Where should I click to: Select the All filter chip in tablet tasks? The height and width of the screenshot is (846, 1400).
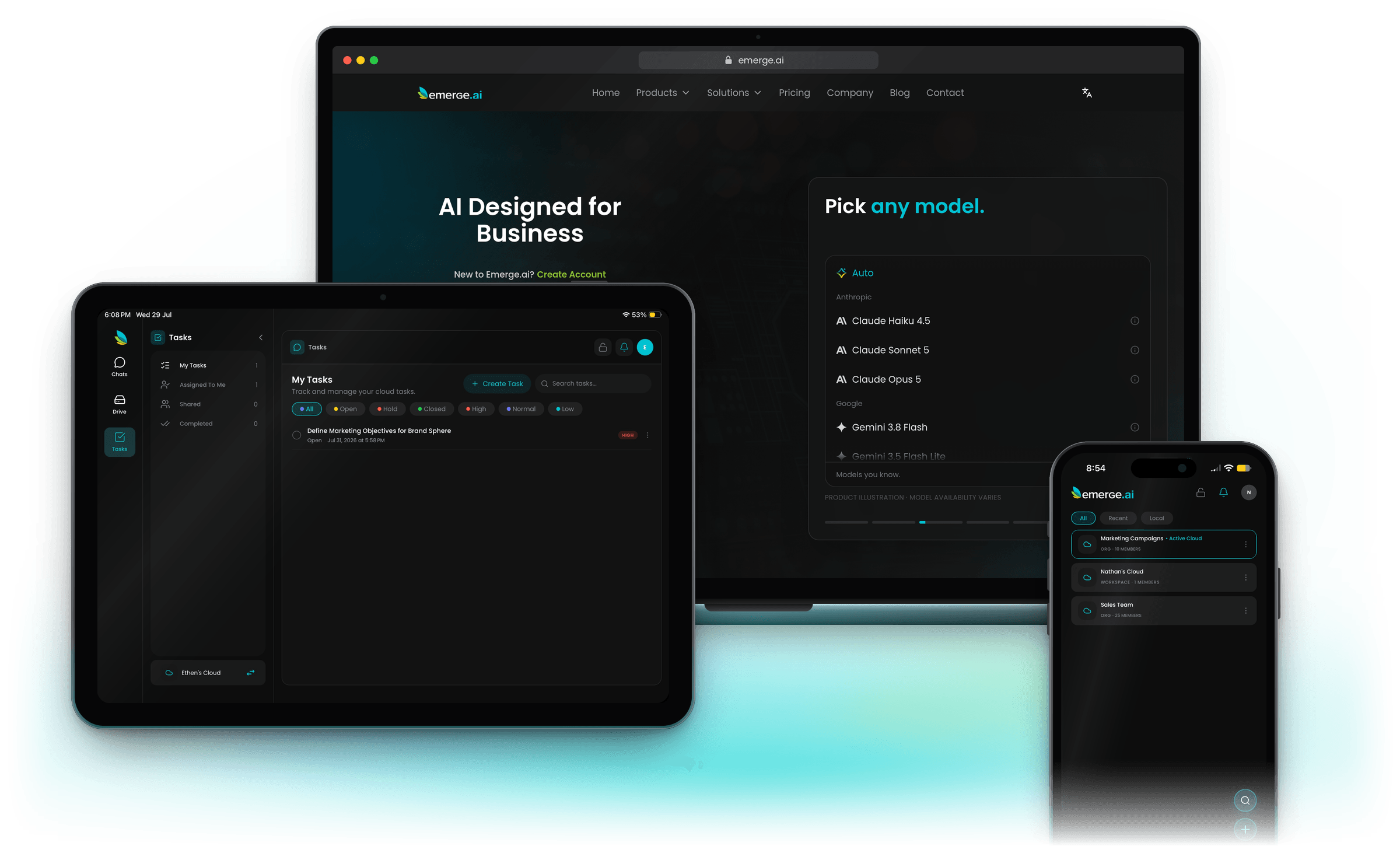(x=306, y=409)
